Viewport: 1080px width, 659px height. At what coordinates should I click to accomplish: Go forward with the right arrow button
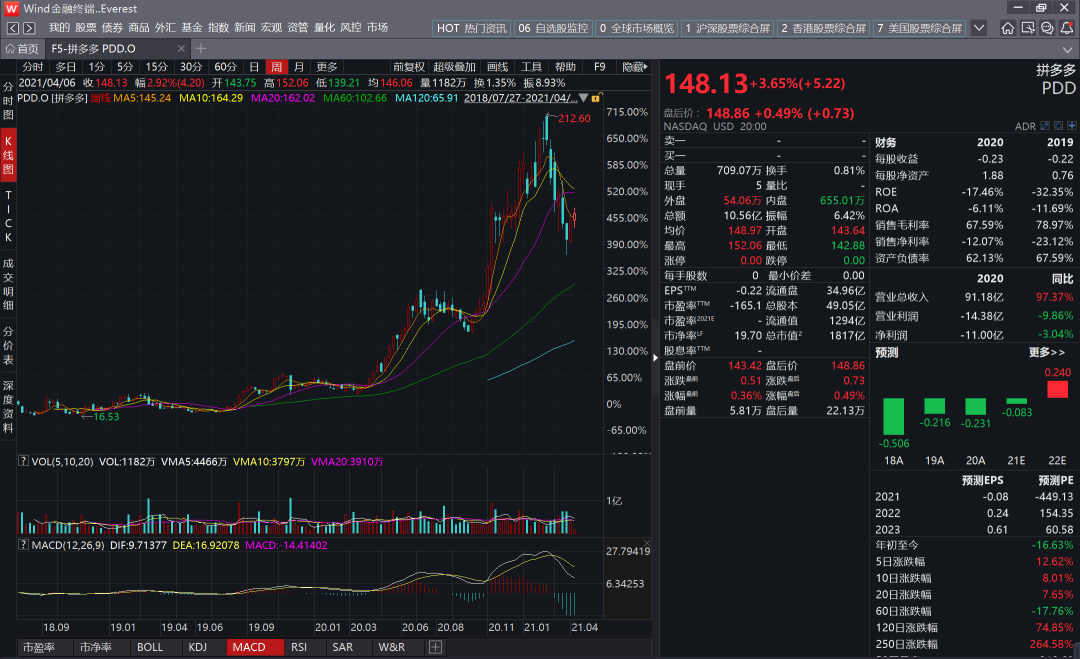29,28
